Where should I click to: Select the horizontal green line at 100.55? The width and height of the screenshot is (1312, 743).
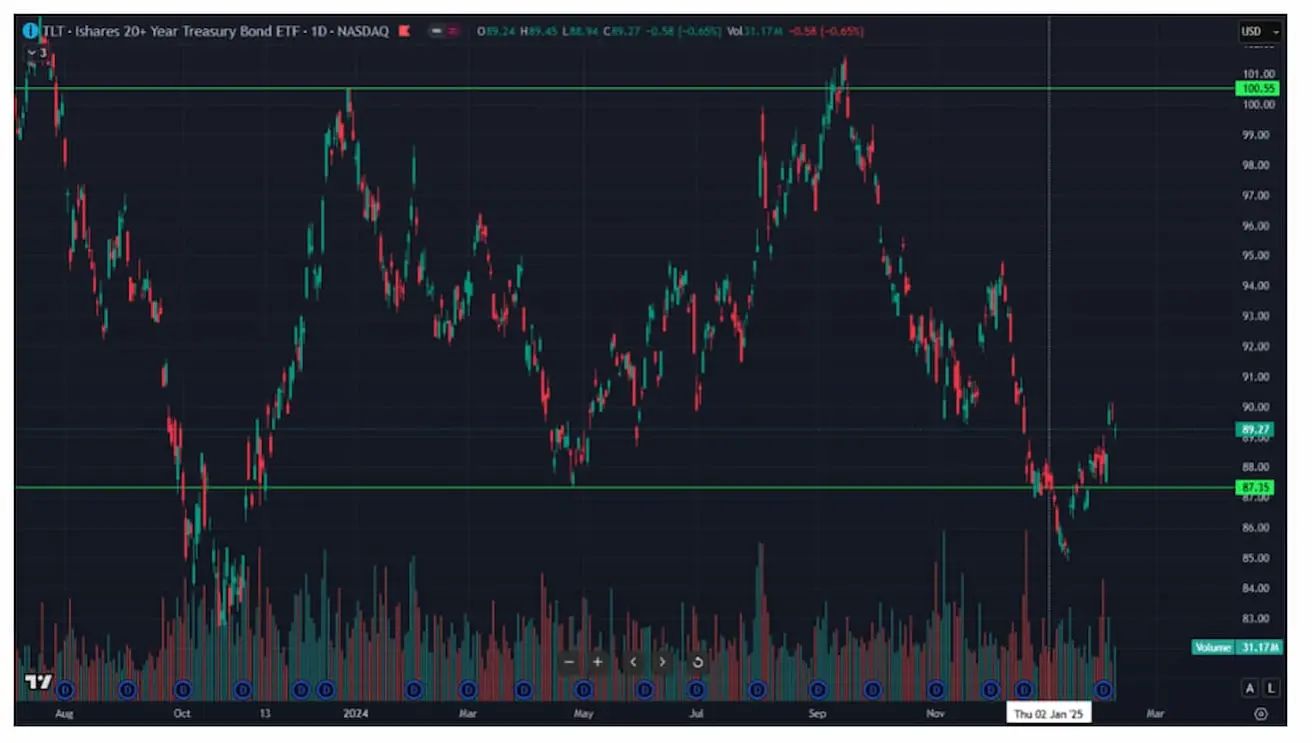pyautogui.click(x=625, y=89)
